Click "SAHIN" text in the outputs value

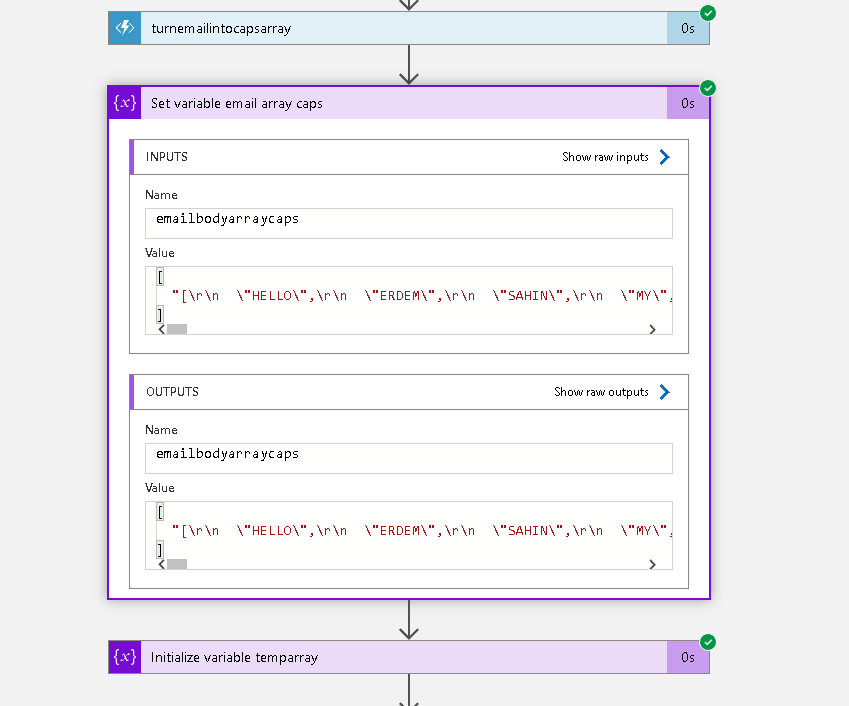528,531
